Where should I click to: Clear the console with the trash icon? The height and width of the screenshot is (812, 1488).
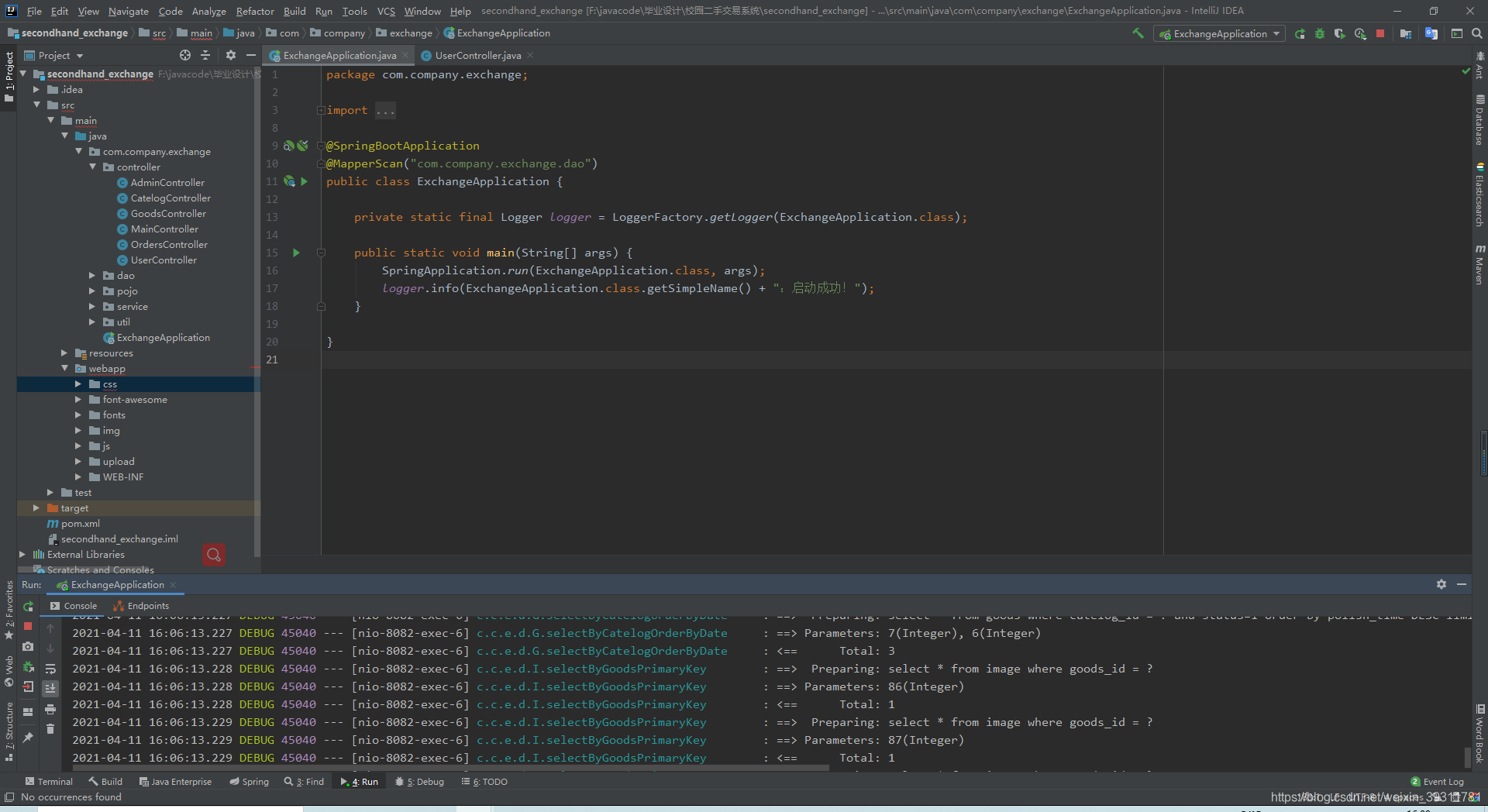pyautogui.click(x=50, y=729)
